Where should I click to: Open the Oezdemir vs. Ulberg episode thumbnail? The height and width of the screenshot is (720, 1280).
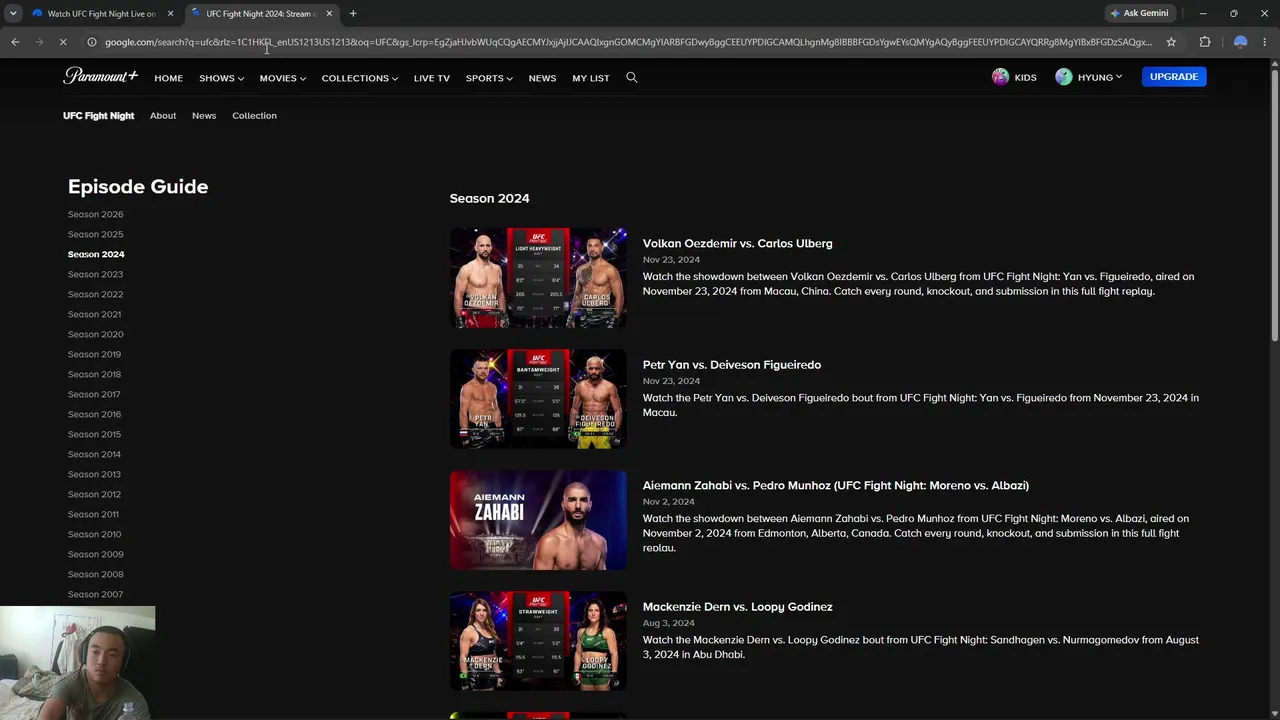pyautogui.click(x=538, y=278)
